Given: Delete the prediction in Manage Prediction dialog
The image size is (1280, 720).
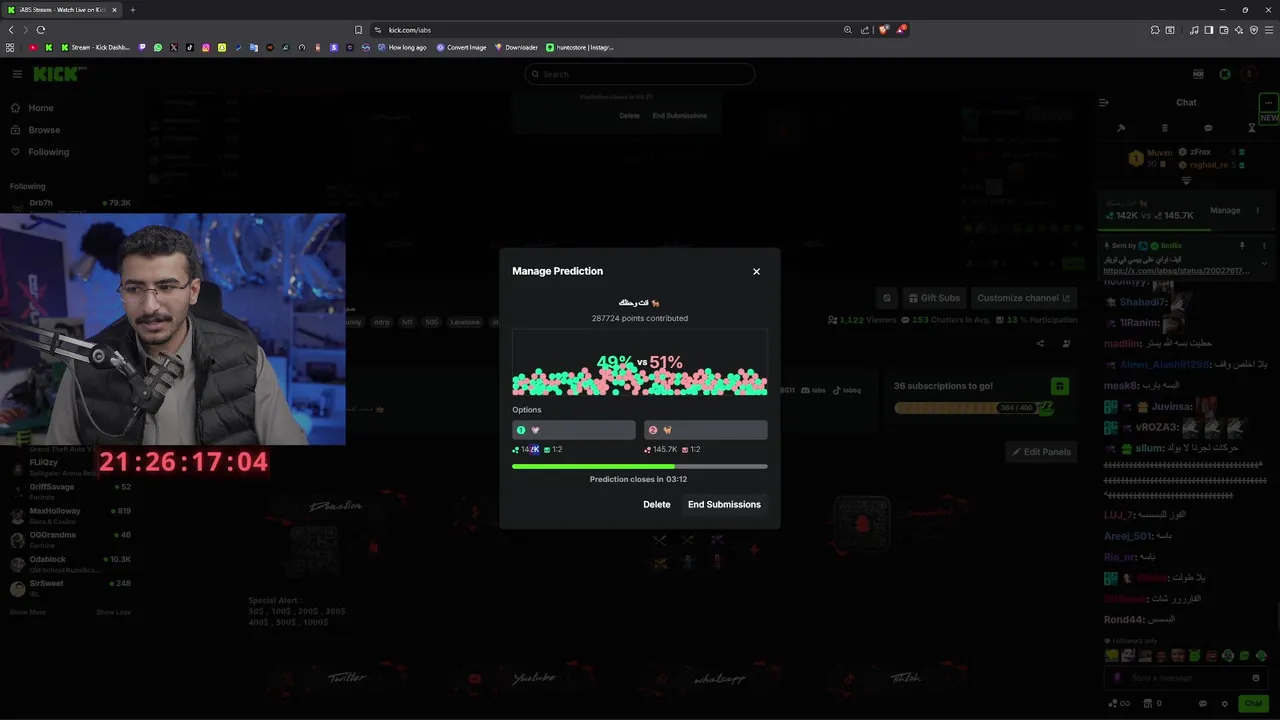Looking at the screenshot, I should click(657, 504).
